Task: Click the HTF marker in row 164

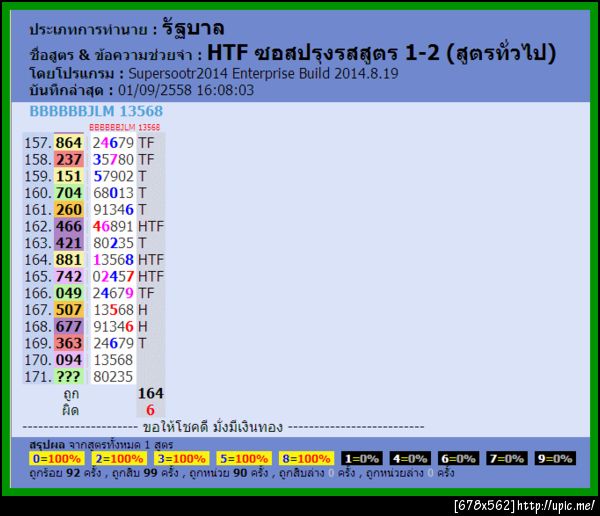Action: (x=151, y=260)
